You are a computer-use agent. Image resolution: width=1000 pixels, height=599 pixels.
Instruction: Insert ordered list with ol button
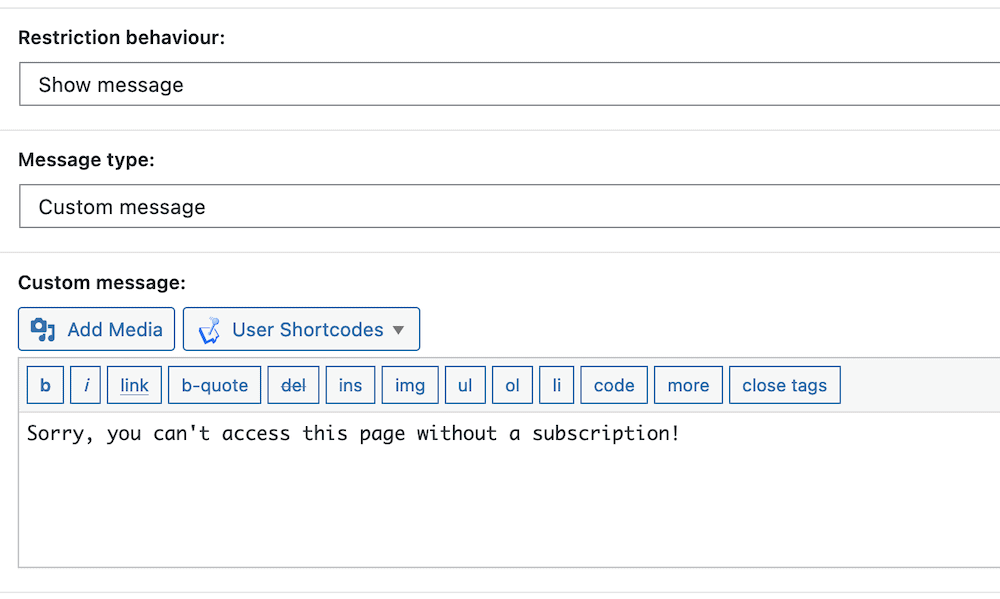512,385
